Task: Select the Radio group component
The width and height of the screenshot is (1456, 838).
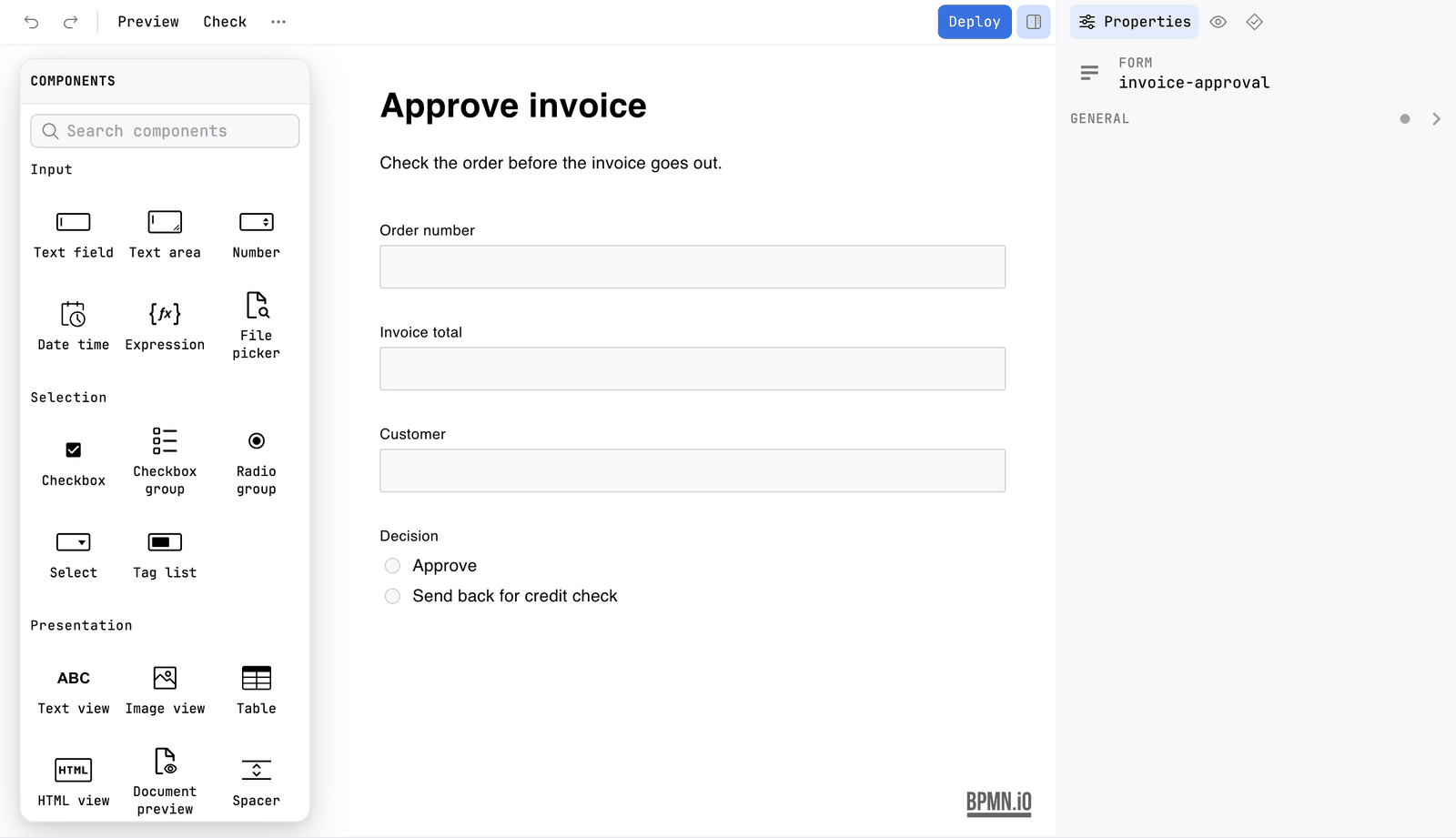Action: click(x=257, y=462)
